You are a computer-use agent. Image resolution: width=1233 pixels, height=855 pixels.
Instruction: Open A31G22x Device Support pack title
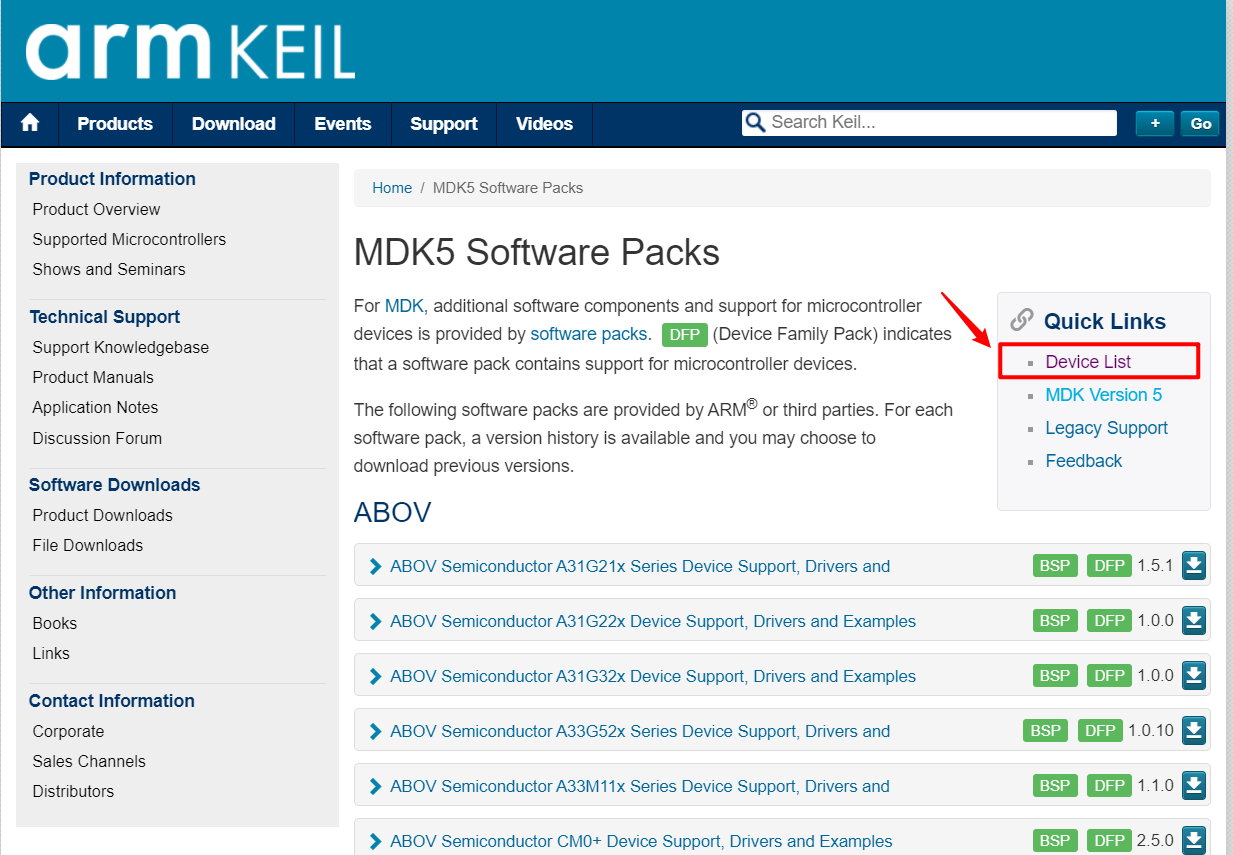(653, 621)
